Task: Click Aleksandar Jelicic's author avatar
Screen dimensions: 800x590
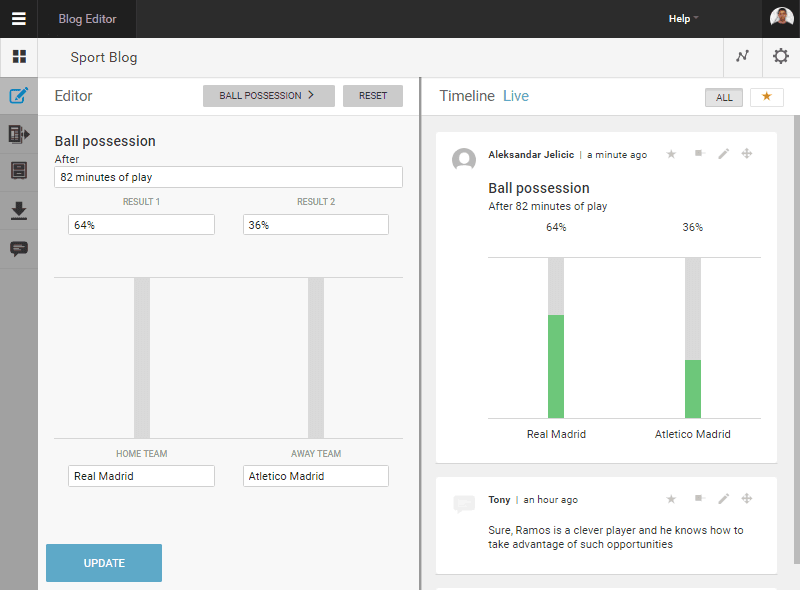Action: coord(464,159)
